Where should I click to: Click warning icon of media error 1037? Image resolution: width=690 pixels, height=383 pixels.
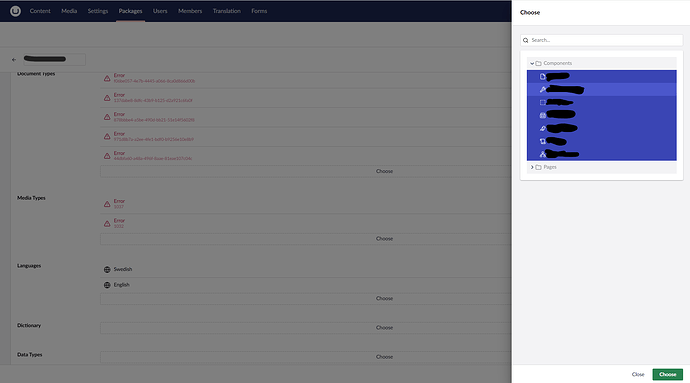pos(107,204)
